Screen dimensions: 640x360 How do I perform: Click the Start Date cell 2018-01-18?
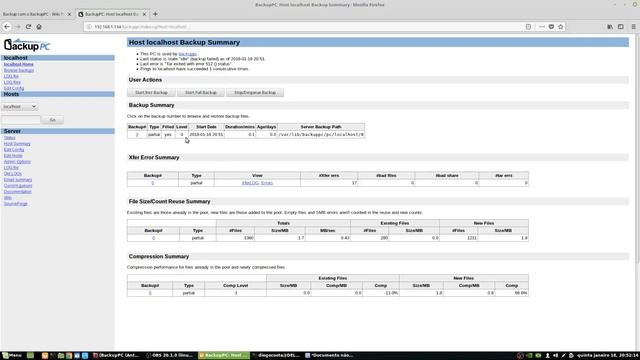(x=206, y=134)
